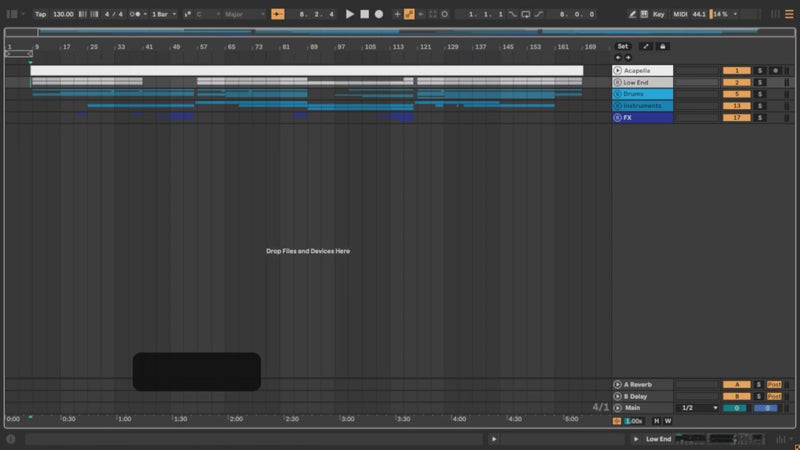Click the Tap tempo button
800x450 pixels.
(x=40, y=14)
